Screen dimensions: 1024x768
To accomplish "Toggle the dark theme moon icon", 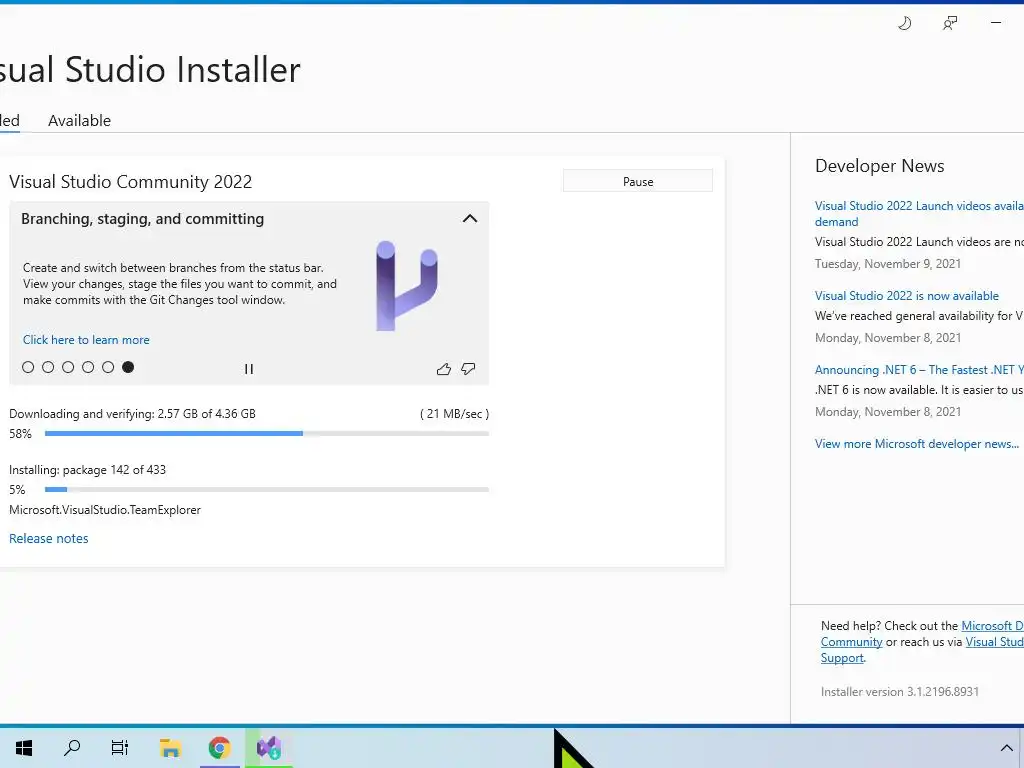I will coord(904,24).
